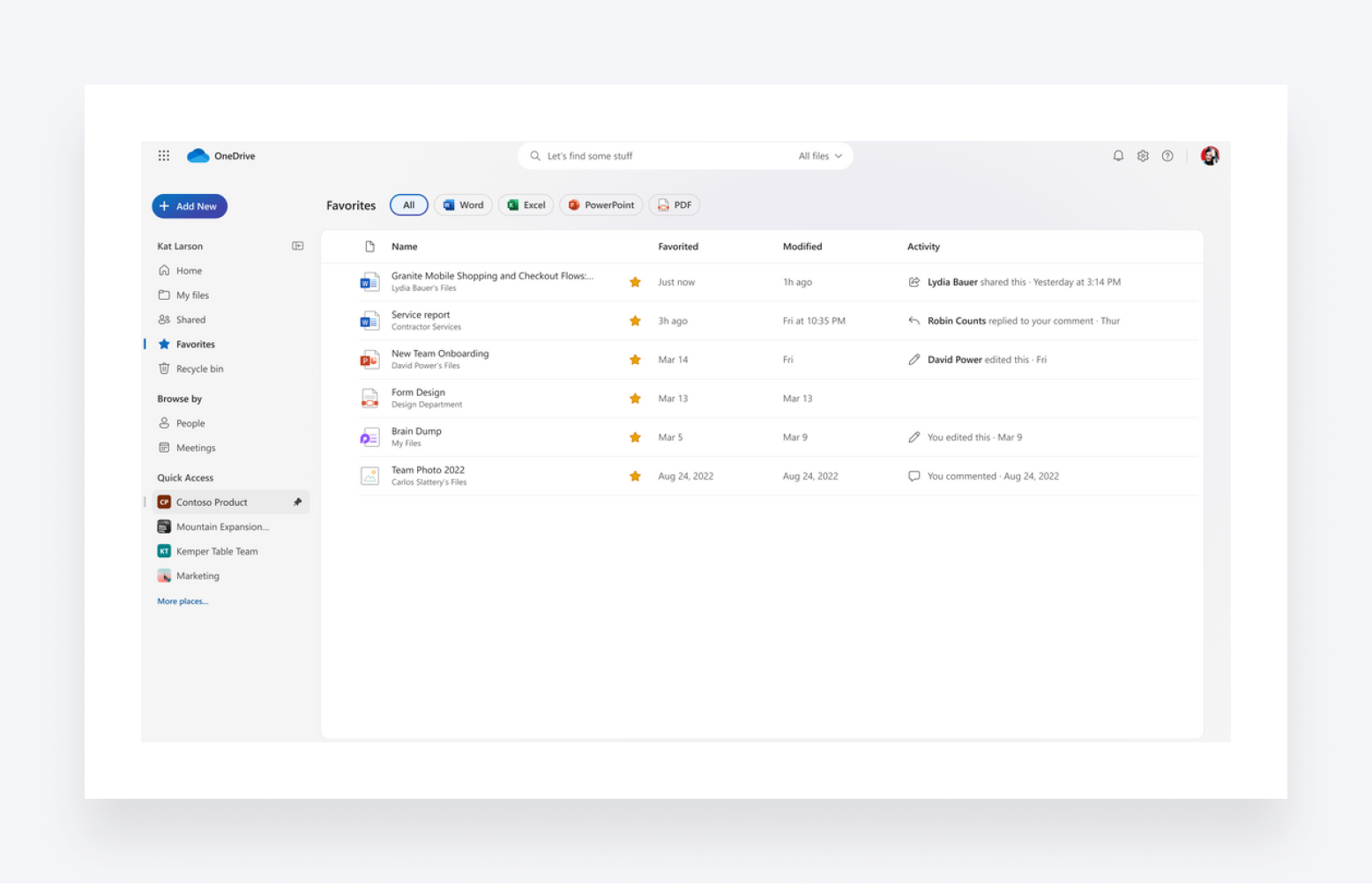The height and width of the screenshot is (894, 1372).
Task: Open your account profile picture menu
Action: (x=1210, y=155)
